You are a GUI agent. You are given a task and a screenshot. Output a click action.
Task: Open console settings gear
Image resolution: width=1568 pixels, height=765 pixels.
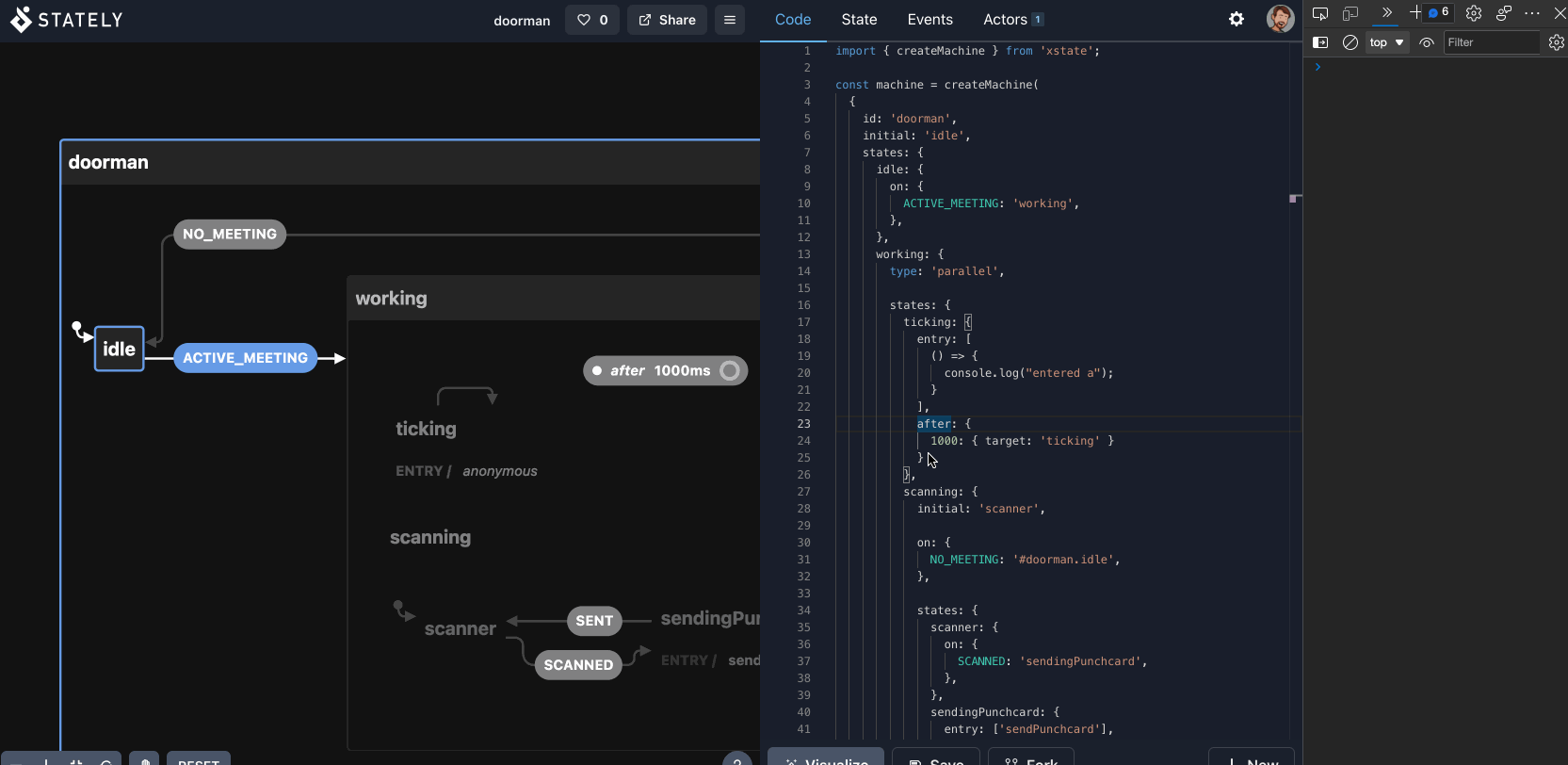[1556, 42]
